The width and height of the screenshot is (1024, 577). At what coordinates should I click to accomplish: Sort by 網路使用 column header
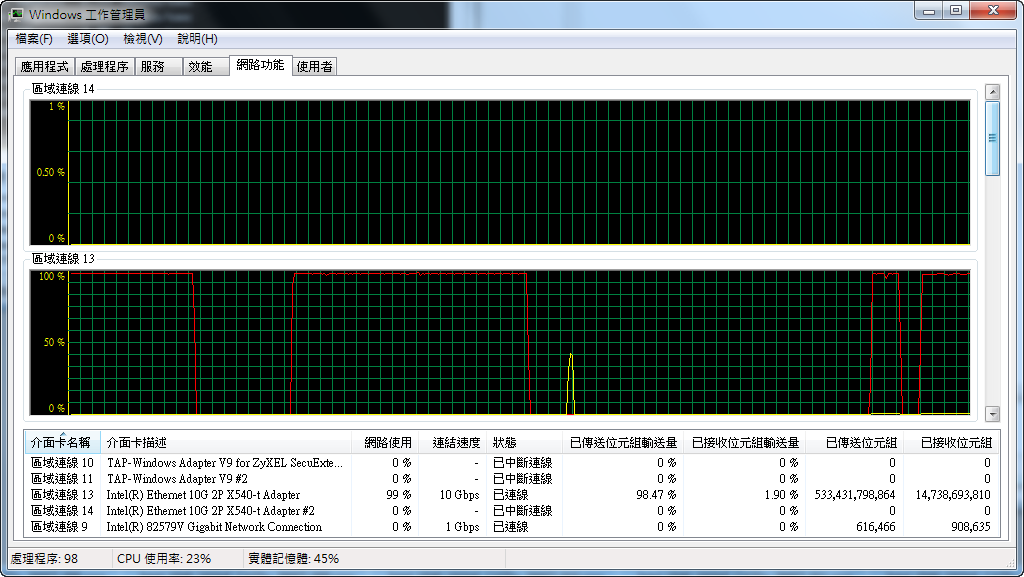tap(385, 443)
